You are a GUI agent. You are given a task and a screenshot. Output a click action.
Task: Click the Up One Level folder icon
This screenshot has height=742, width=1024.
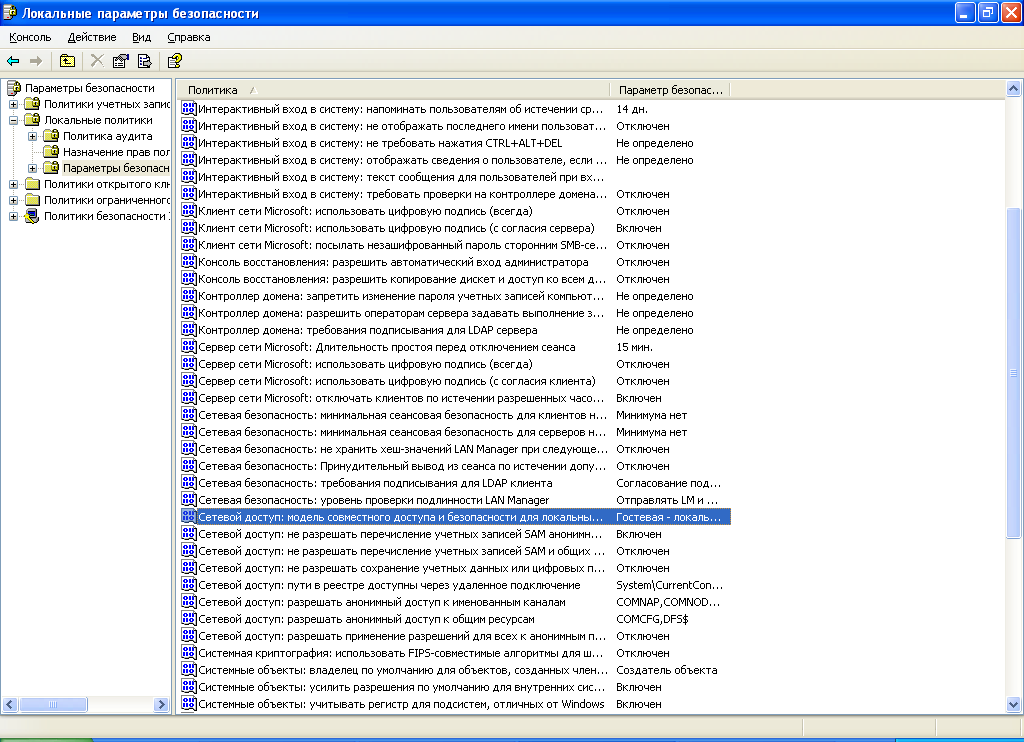point(67,61)
